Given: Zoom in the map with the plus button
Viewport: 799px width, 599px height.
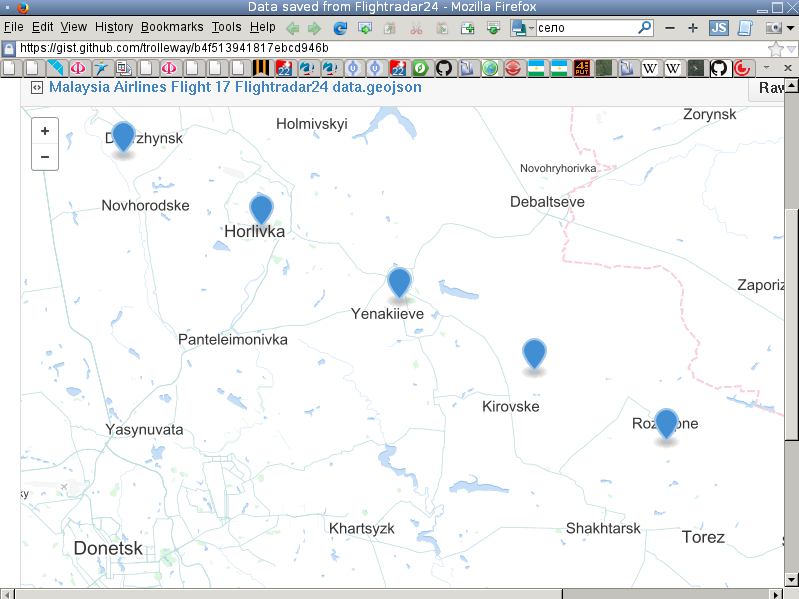Looking at the screenshot, I should [x=45, y=131].
